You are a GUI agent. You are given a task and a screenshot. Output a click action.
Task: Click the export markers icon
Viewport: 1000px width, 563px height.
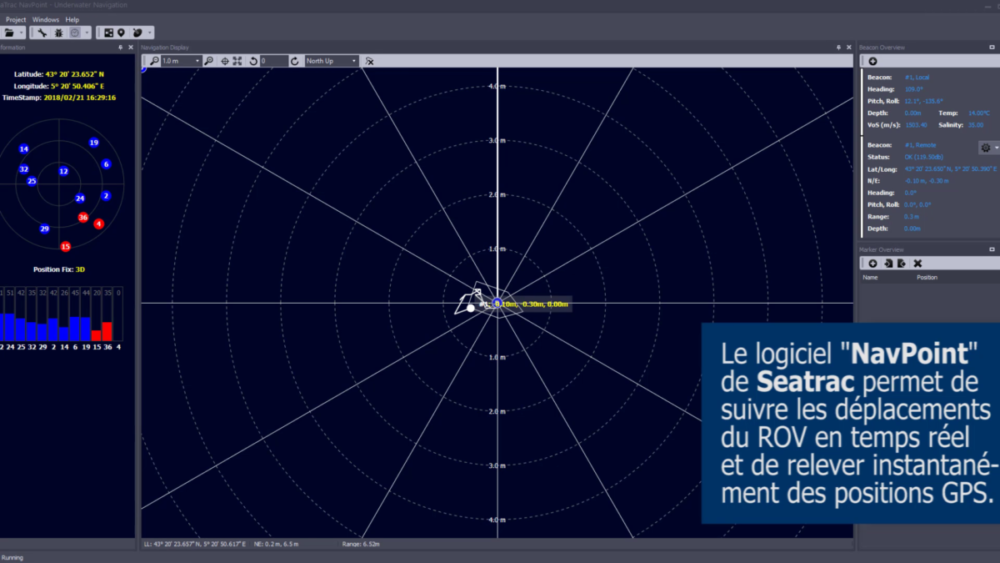point(901,263)
